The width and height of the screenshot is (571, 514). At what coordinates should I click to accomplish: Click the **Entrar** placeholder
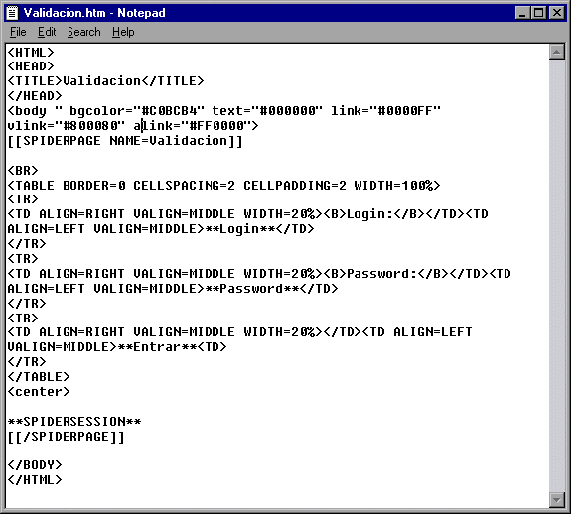coord(158,346)
